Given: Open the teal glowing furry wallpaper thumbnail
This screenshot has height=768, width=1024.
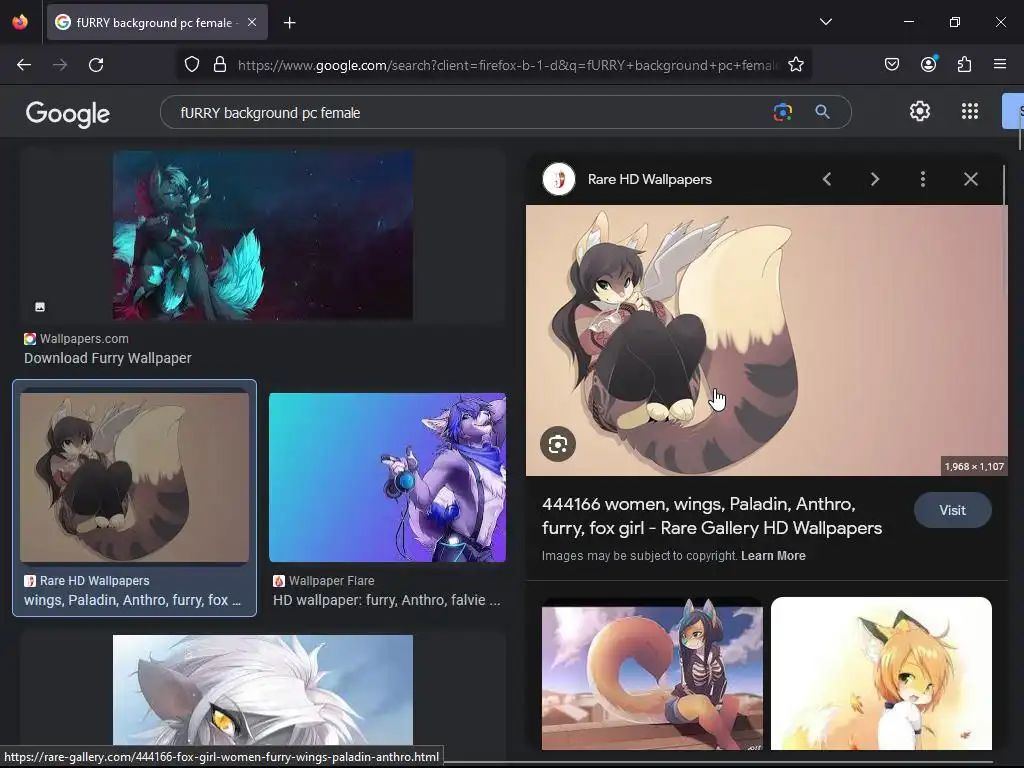Looking at the screenshot, I should 263,236.
